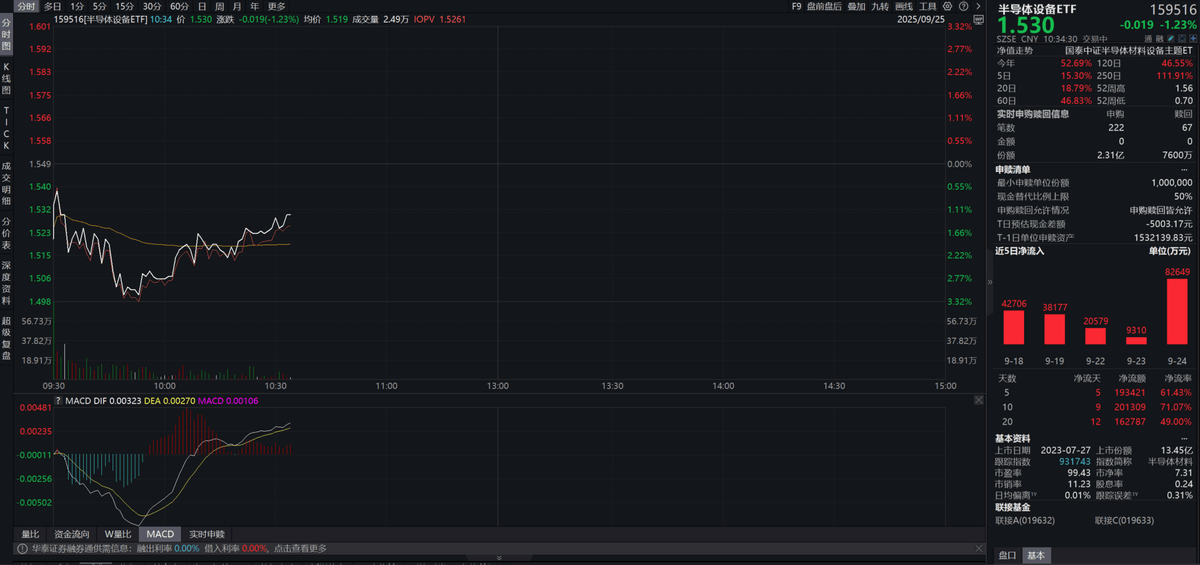
Task: Click the 9-24 net inflow bar
Action: point(1176,311)
